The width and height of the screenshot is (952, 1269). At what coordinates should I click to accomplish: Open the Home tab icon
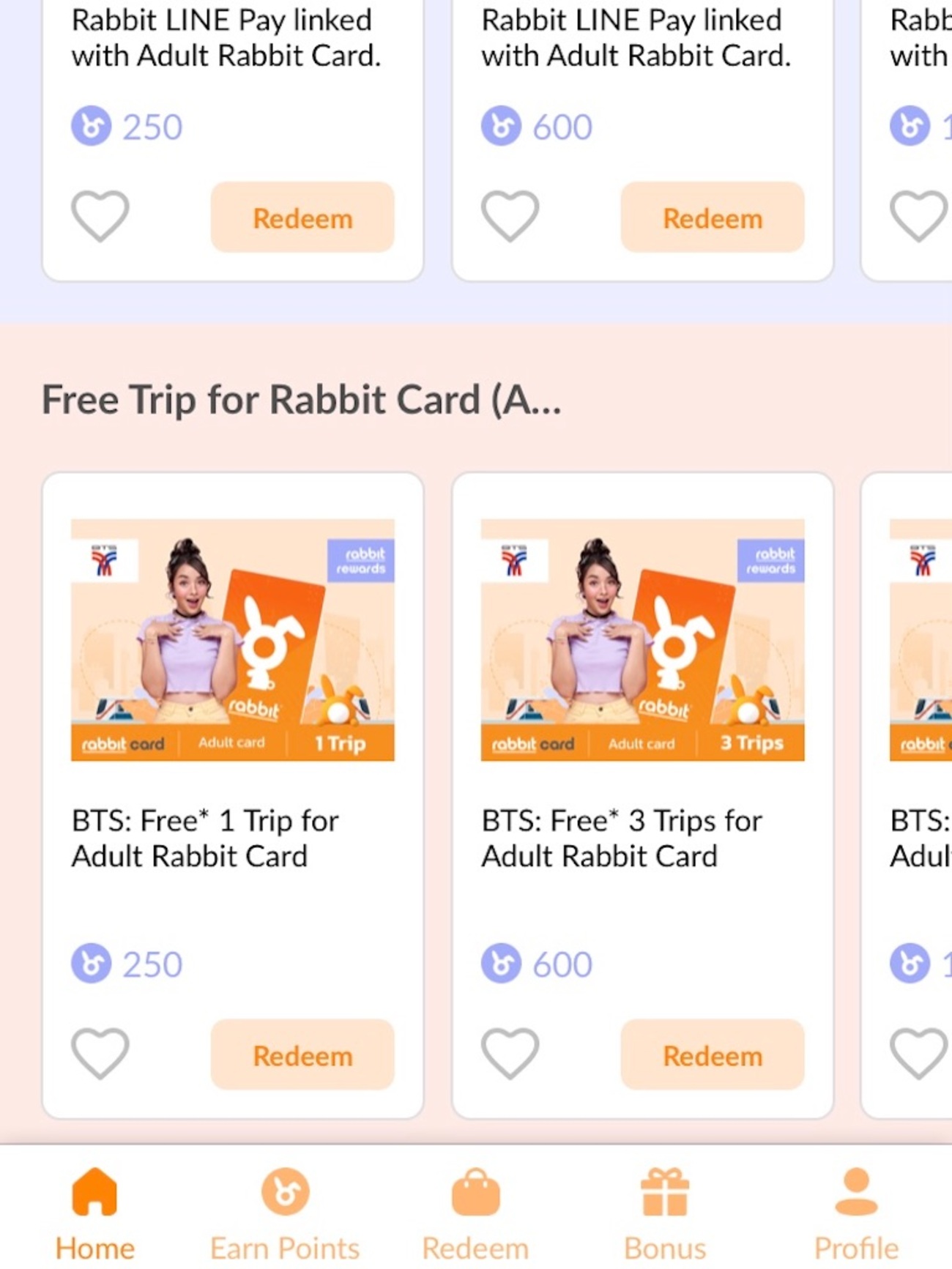pyautogui.click(x=94, y=1191)
